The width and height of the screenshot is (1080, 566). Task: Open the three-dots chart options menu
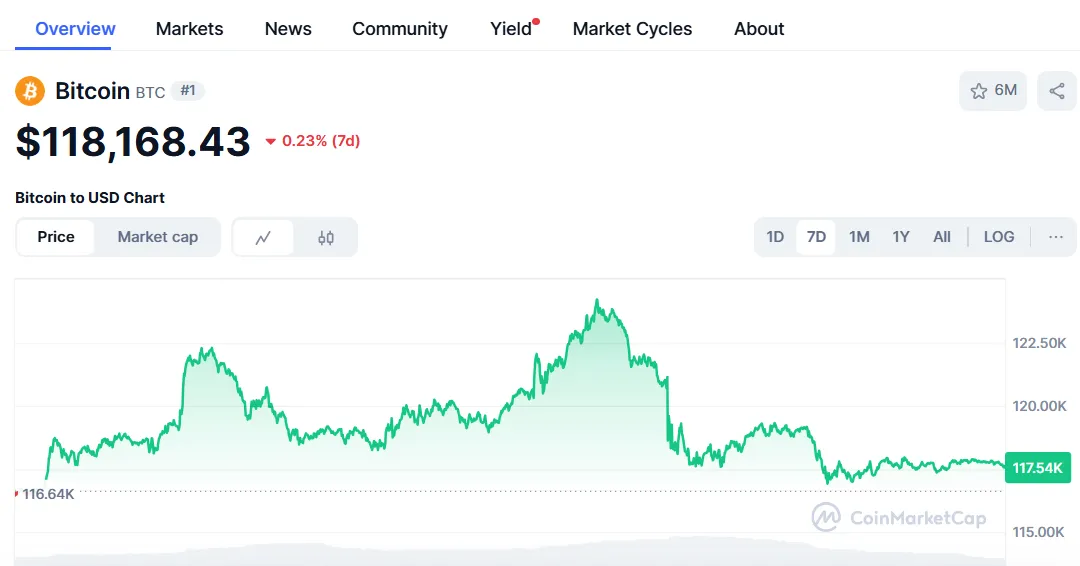[1056, 237]
